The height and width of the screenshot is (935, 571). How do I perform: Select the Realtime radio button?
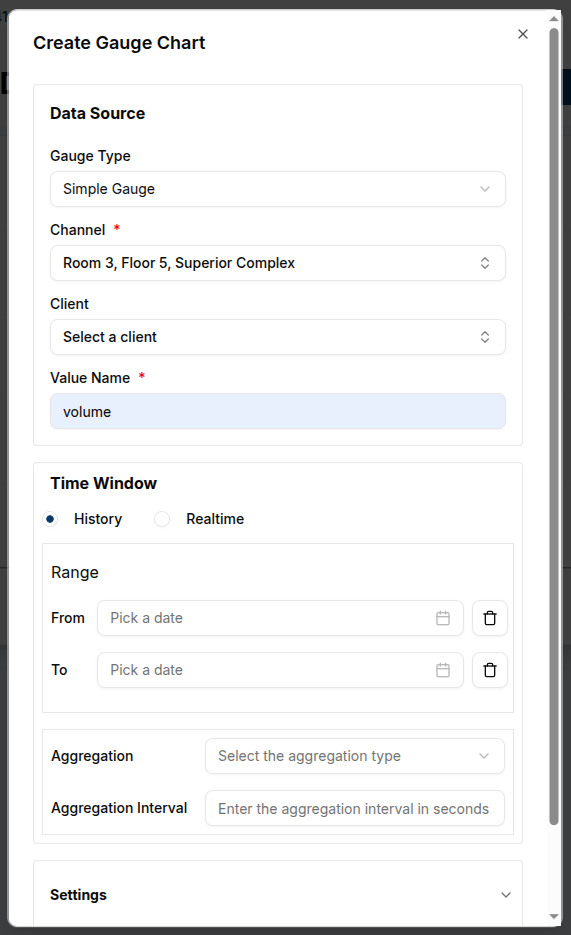(162, 519)
